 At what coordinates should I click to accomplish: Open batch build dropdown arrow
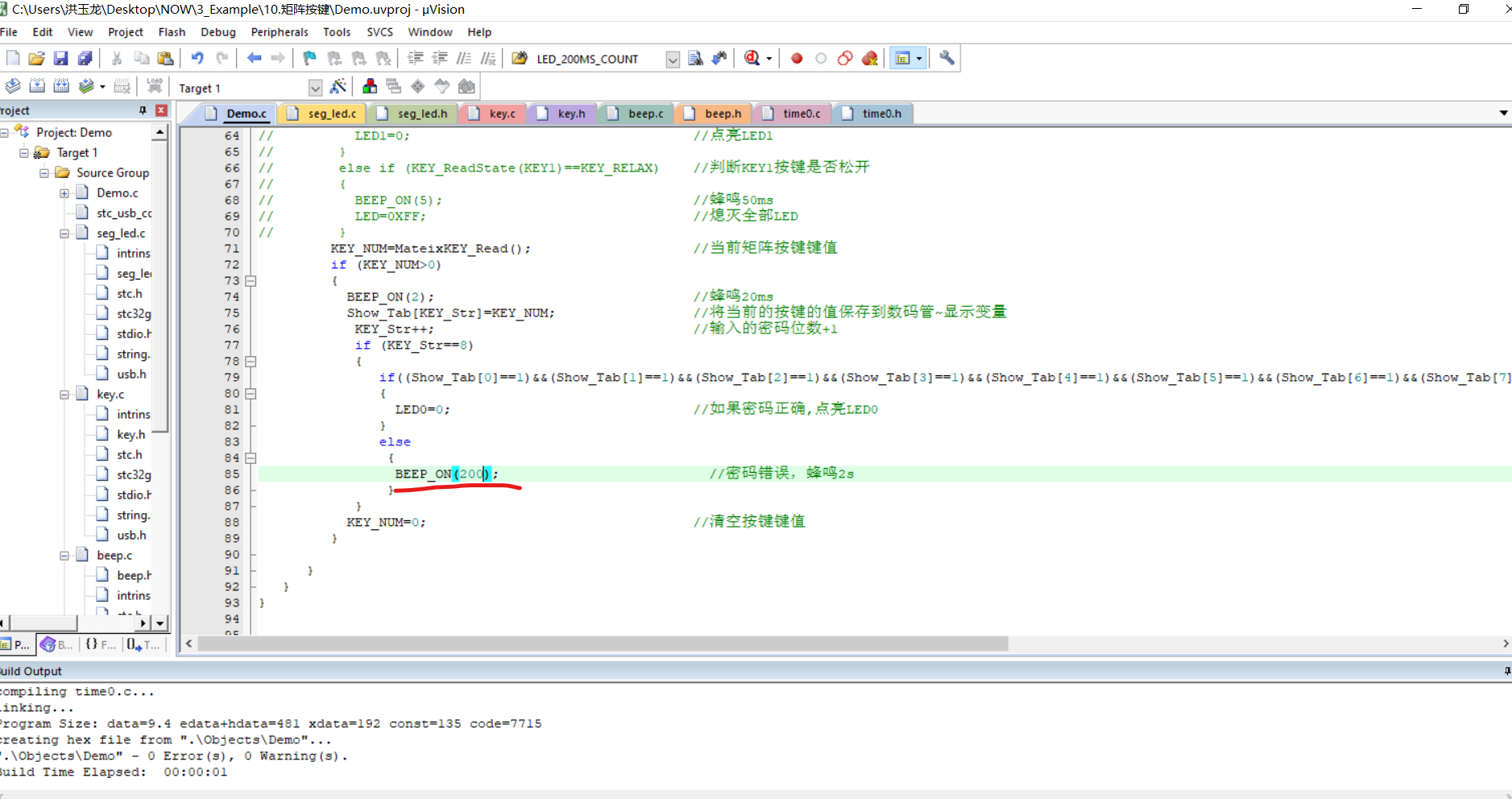[102, 87]
